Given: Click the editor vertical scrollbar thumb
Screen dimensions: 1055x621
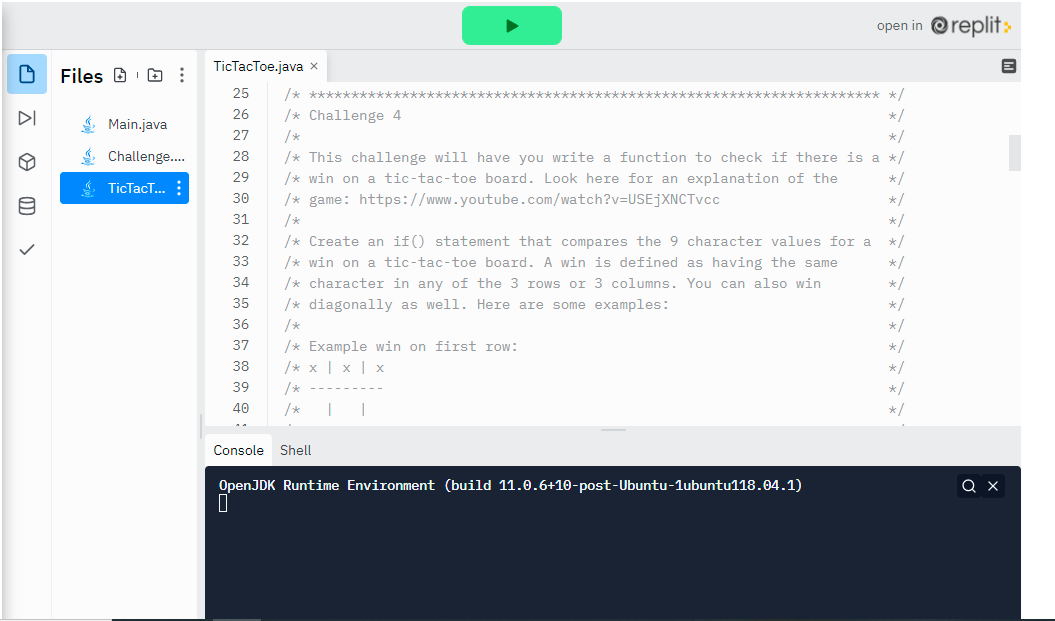Looking at the screenshot, I should pos(1015,153).
